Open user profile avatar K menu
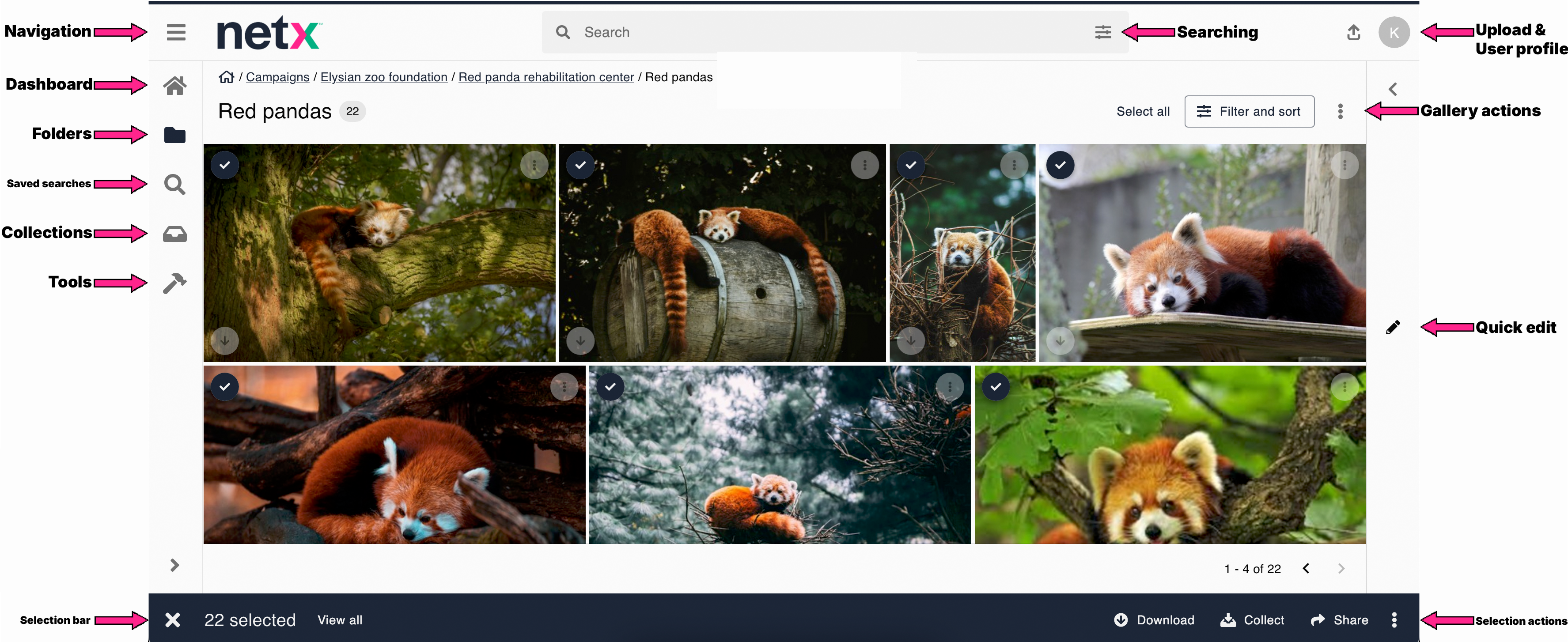The height and width of the screenshot is (642, 1568). (1394, 32)
